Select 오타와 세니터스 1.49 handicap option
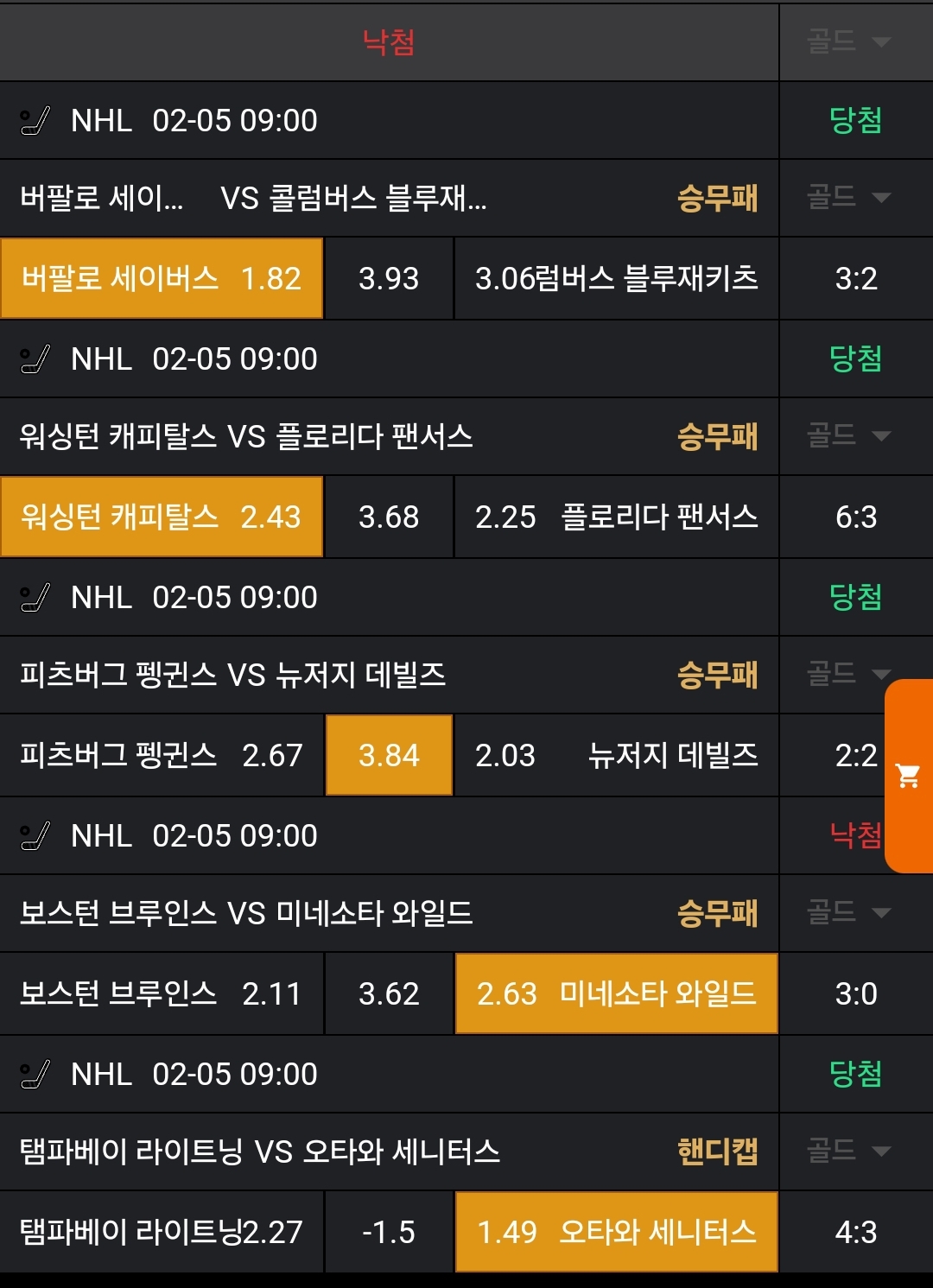933x1288 pixels. (616, 1232)
